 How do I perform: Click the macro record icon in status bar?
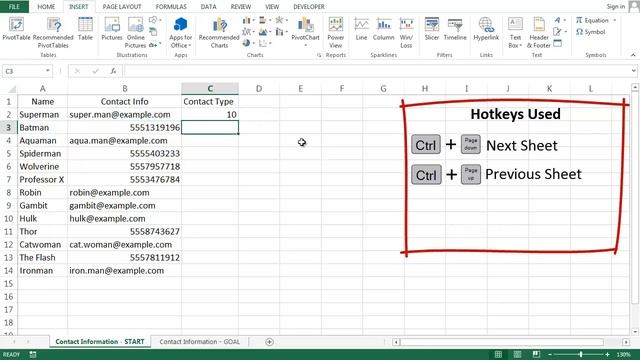[33, 354]
